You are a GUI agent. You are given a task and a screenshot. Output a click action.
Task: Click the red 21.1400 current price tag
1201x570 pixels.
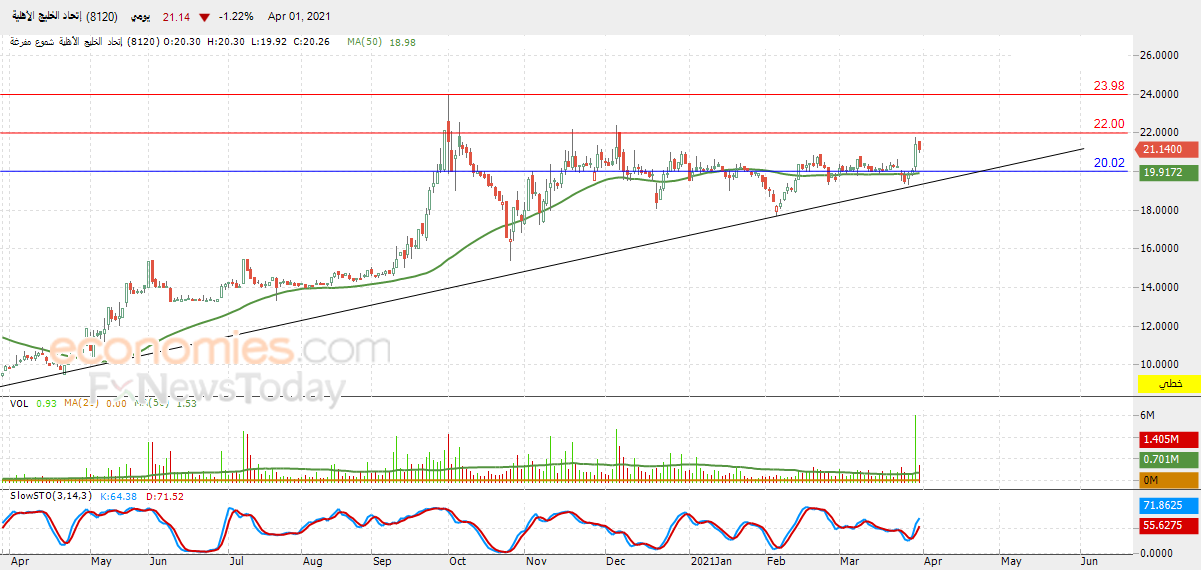(1167, 149)
